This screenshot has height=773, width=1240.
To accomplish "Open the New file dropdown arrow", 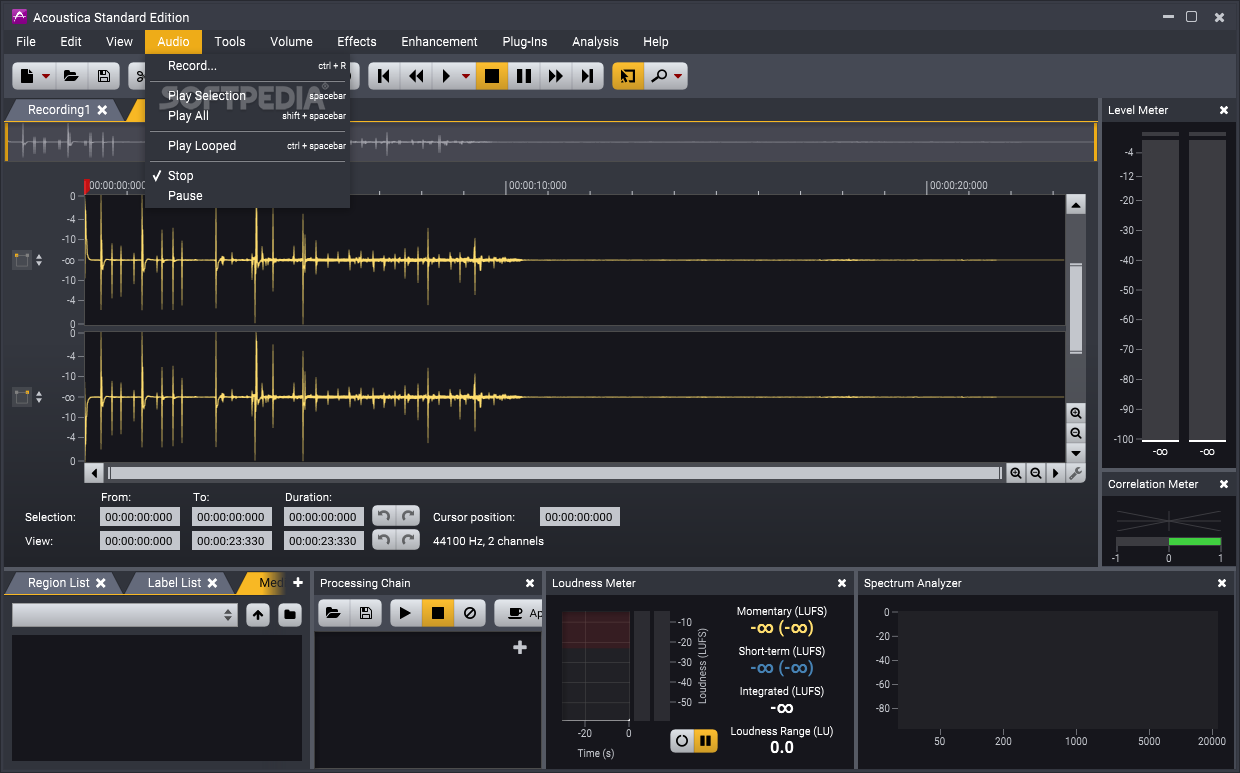I will 46,76.
